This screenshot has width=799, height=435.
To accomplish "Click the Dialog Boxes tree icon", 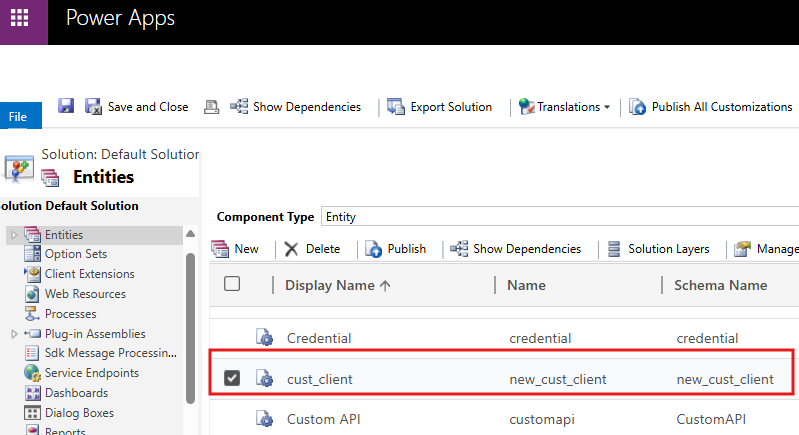I will (33, 413).
